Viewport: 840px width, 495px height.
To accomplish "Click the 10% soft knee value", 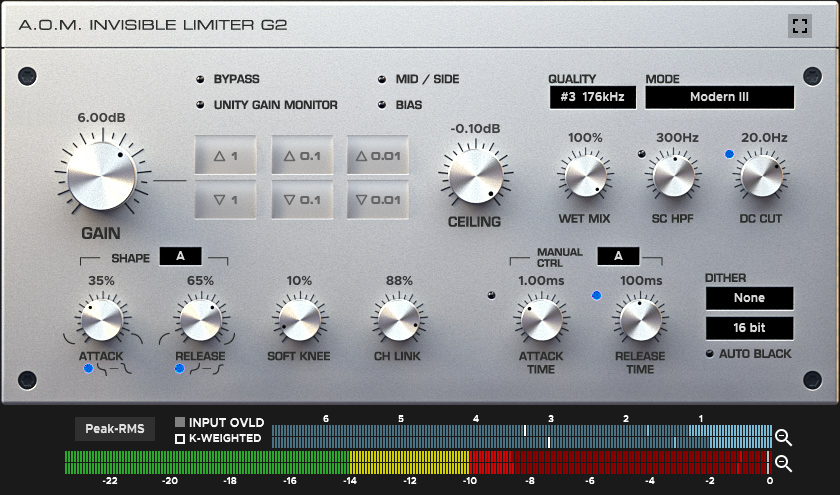I will [299, 281].
